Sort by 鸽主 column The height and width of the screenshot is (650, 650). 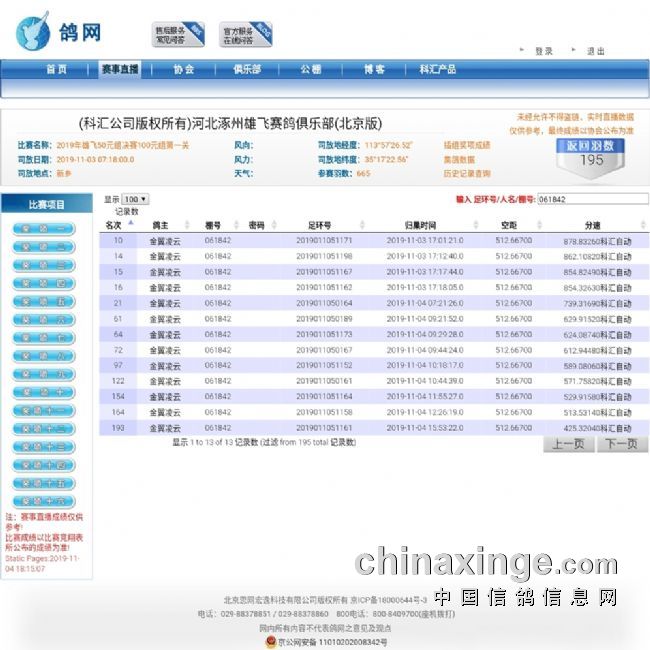coord(160,226)
